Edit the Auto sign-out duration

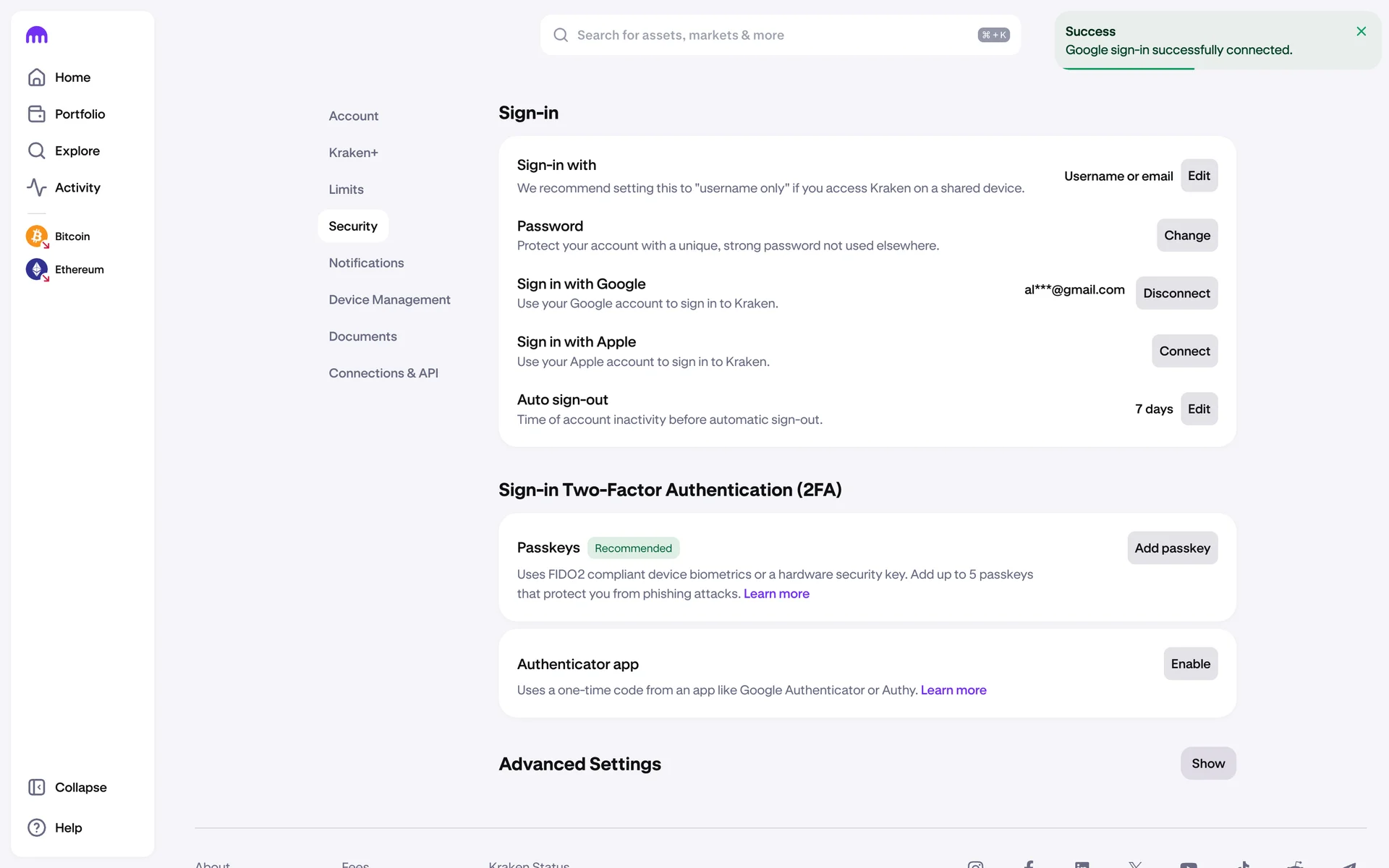coord(1198,409)
